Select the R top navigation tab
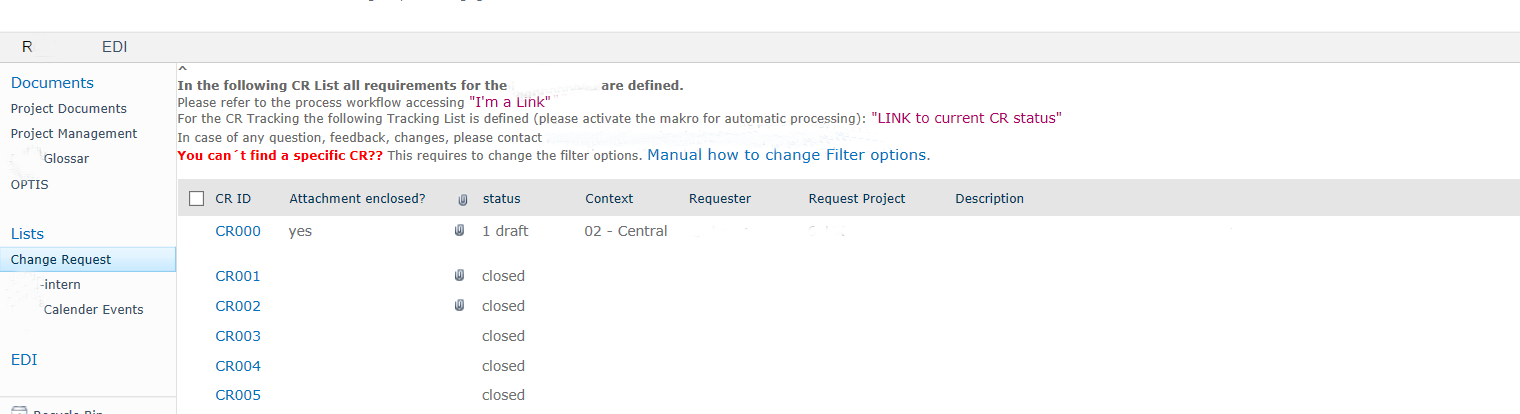 tap(27, 47)
